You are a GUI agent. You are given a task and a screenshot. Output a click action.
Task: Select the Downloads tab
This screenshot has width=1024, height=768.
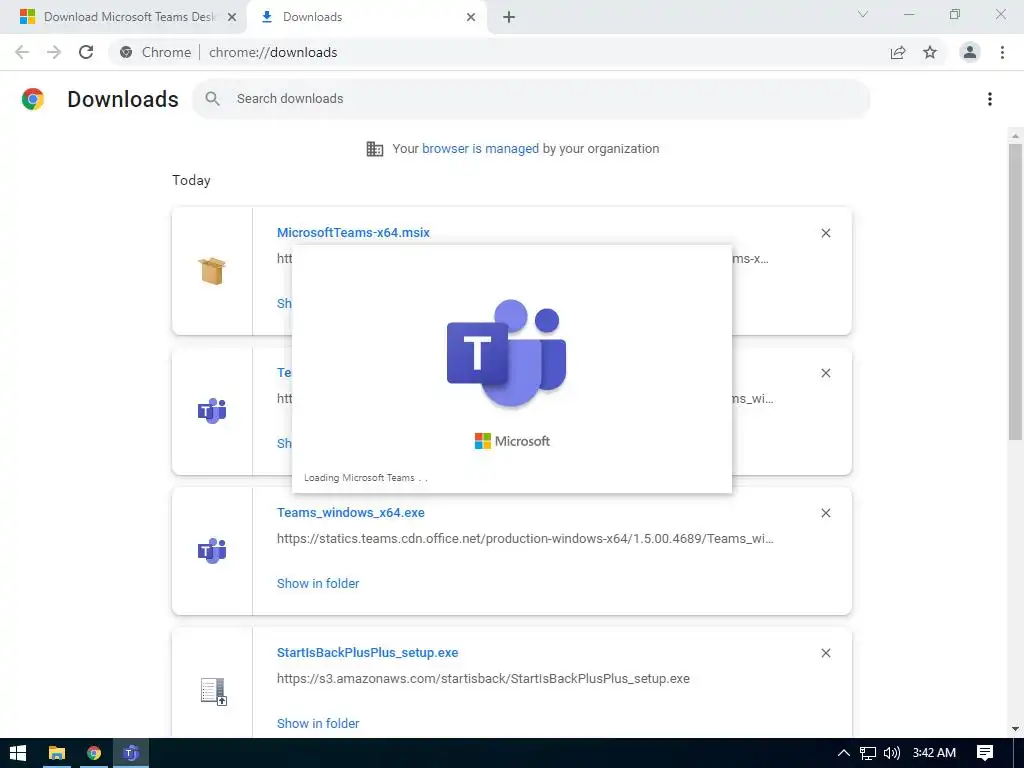(x=366, y=17)
